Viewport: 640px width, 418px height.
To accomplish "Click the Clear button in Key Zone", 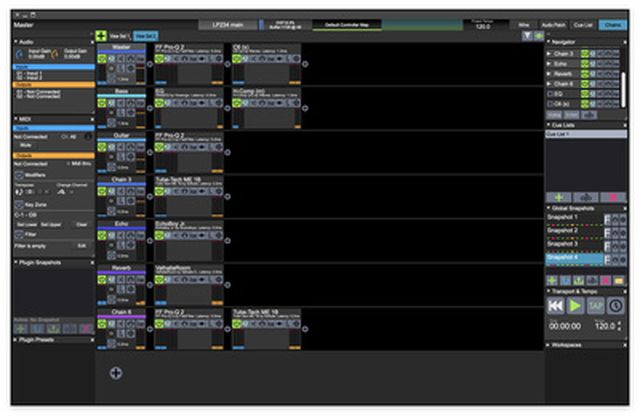I will (x=82, y=225).
